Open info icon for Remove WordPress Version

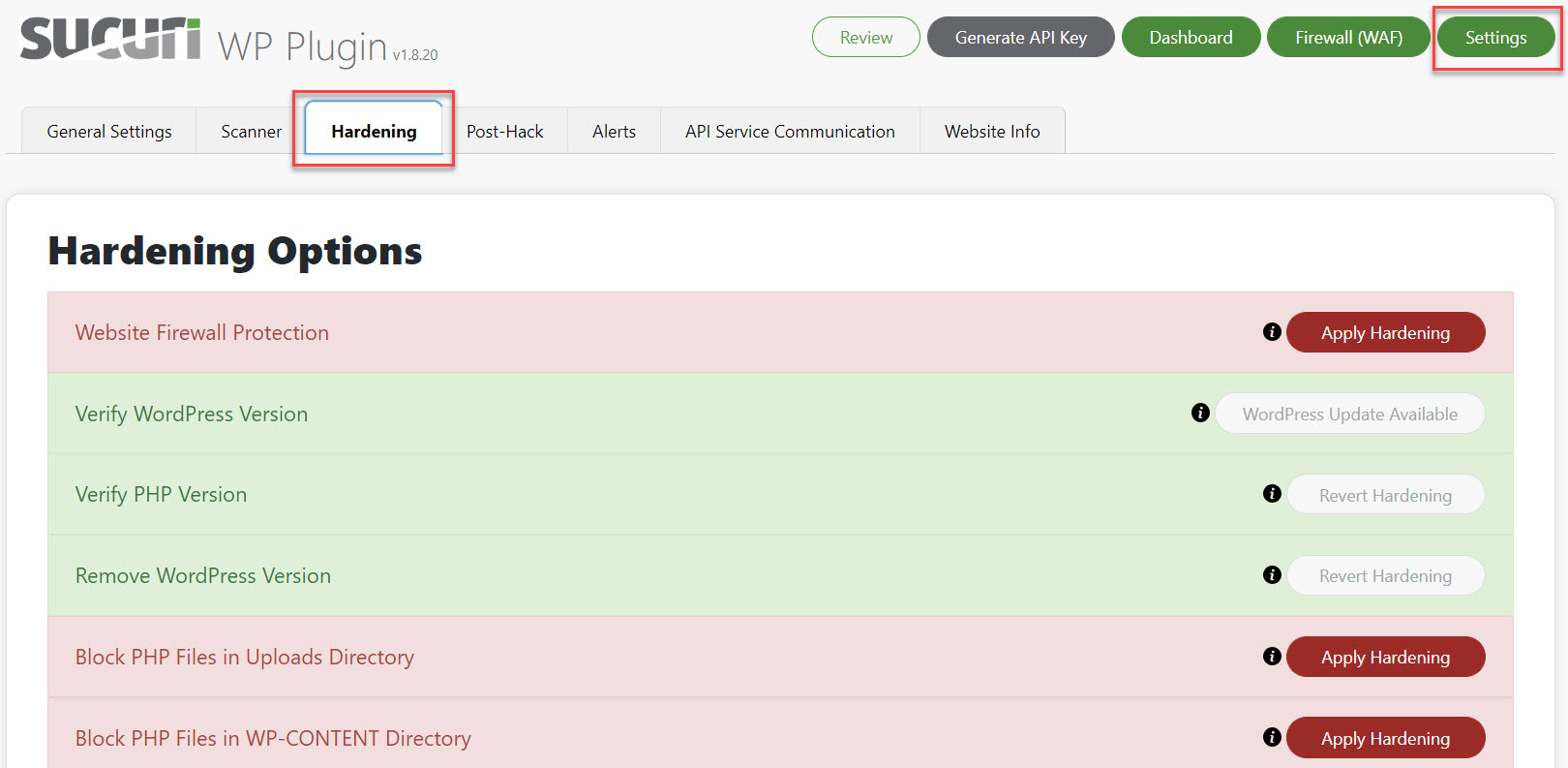click(x=1272, y=575)
